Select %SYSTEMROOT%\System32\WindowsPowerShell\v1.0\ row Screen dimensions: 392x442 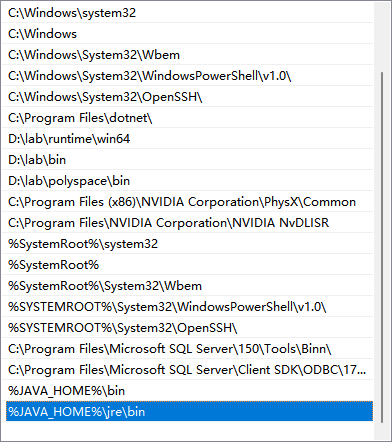click(x=188, y=306)
